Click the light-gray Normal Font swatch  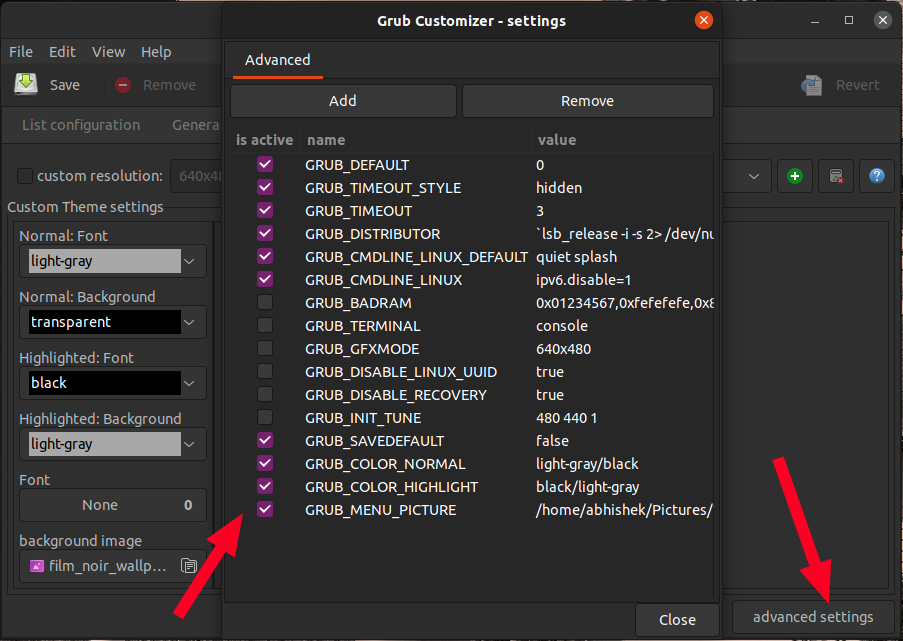(105, 261)
